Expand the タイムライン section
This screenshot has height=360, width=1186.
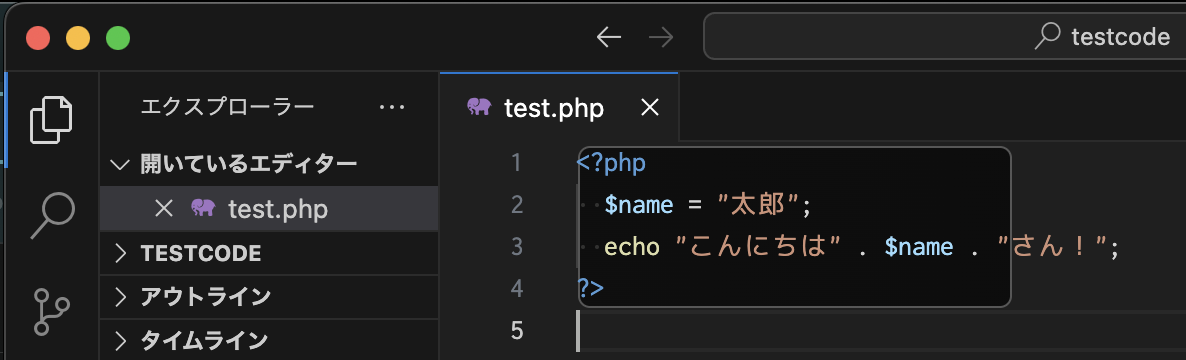click(269, 340)
